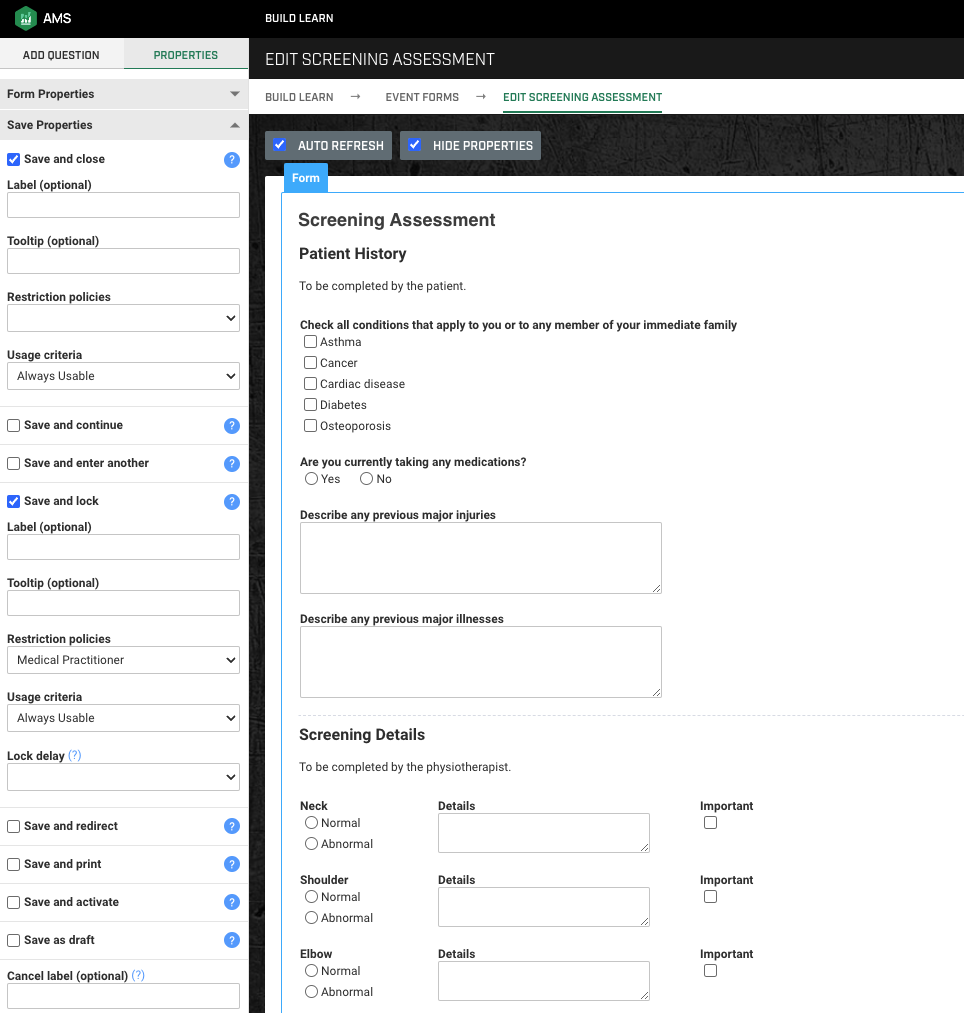The image size is (964, 1013).
Task: Click the Describe previous major injuries textbox
Action: point(481,558)
